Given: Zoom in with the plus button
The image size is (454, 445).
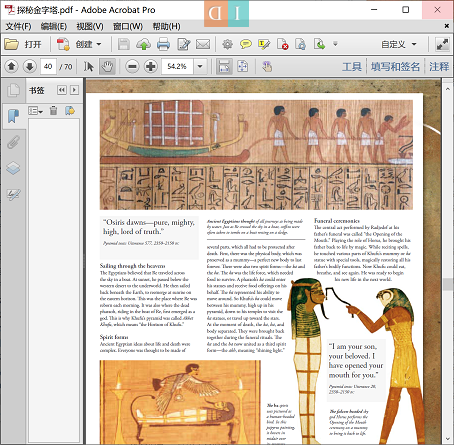Looking at the screenshot, I should (x=151, y=67).
